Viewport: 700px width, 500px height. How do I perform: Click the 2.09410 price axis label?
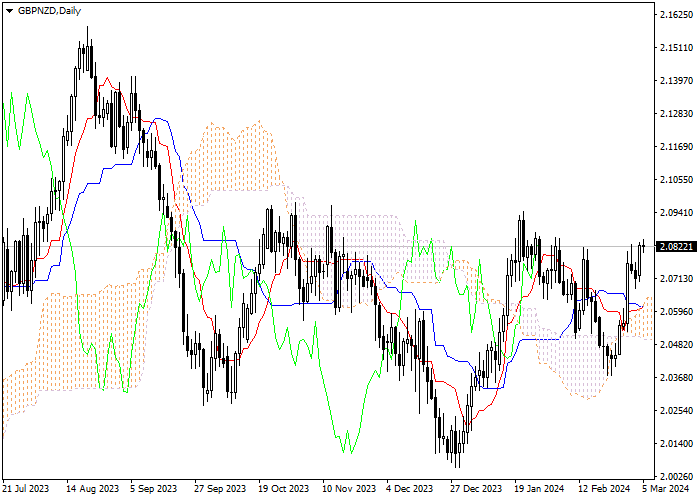(x=676, y=212)
